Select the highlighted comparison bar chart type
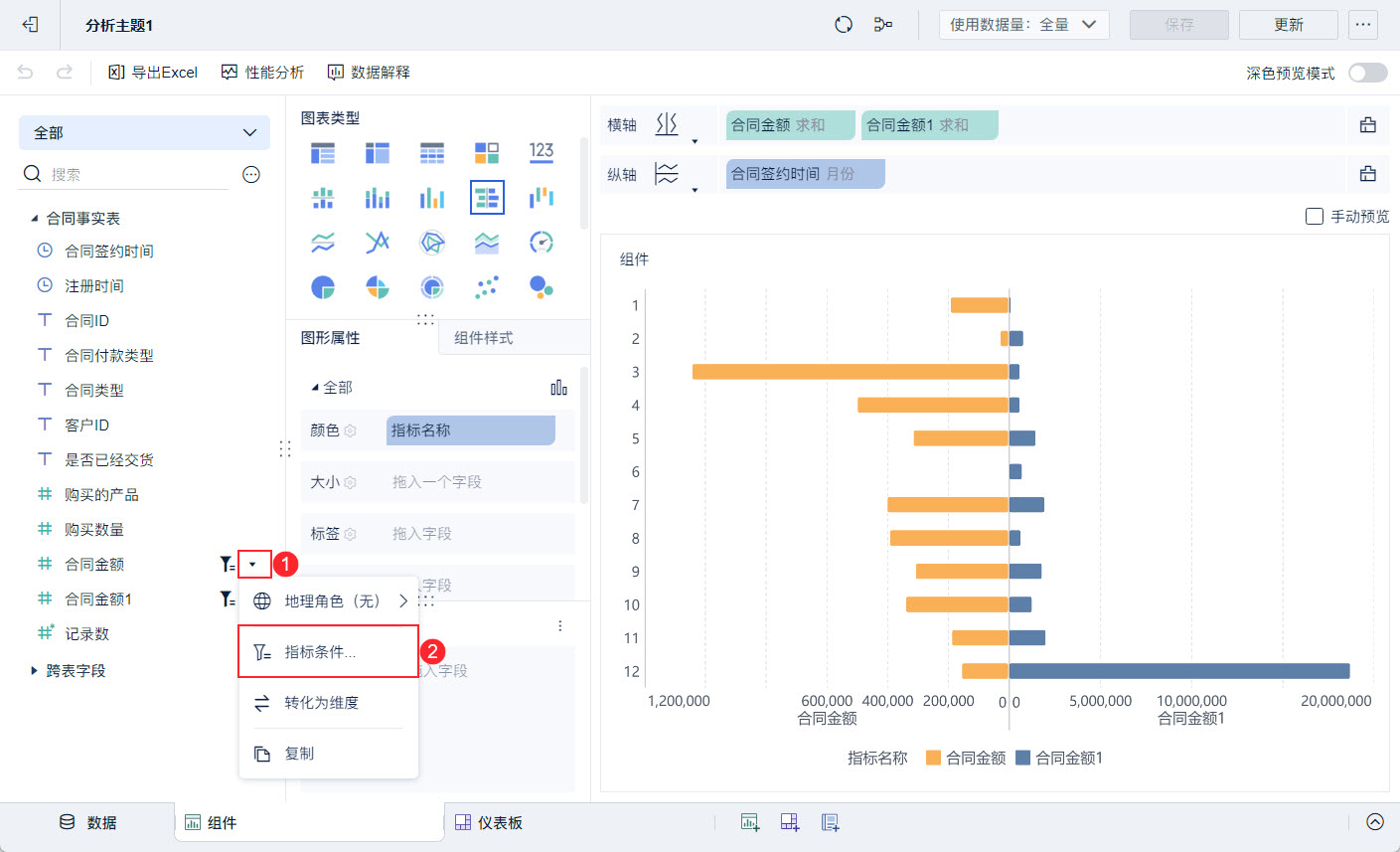The width and height of the screenshot is (1400, 852). pos(487,198)
